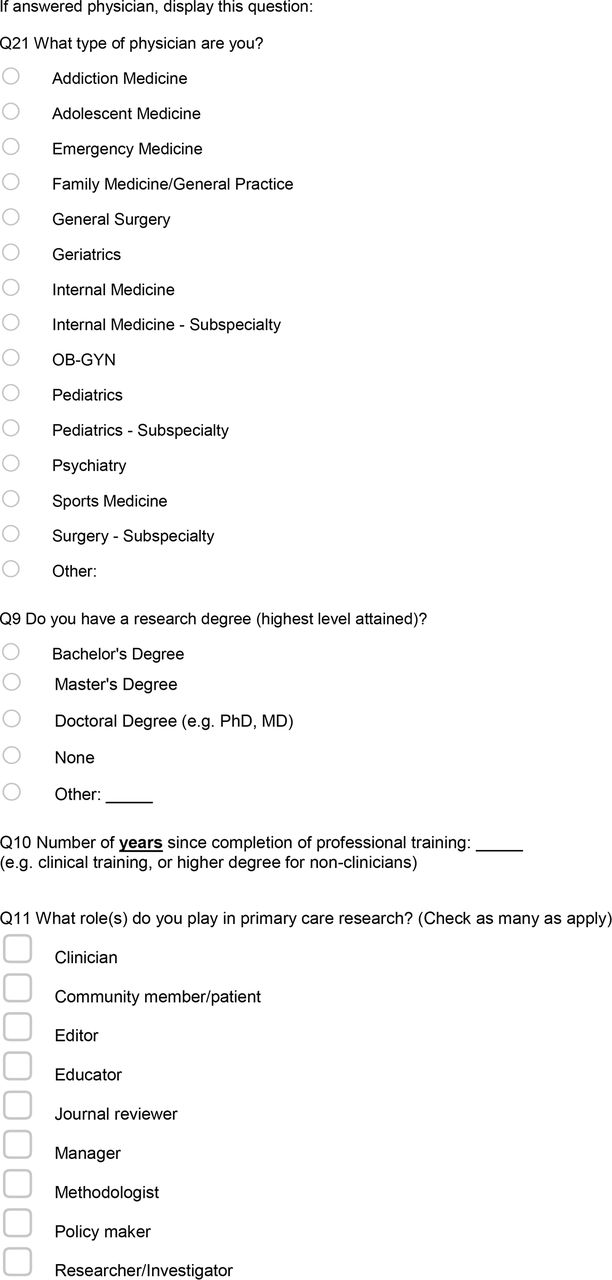The image size is (612, 1280).
Task: Select Other under physician type
Action: [x=11, y=569]
